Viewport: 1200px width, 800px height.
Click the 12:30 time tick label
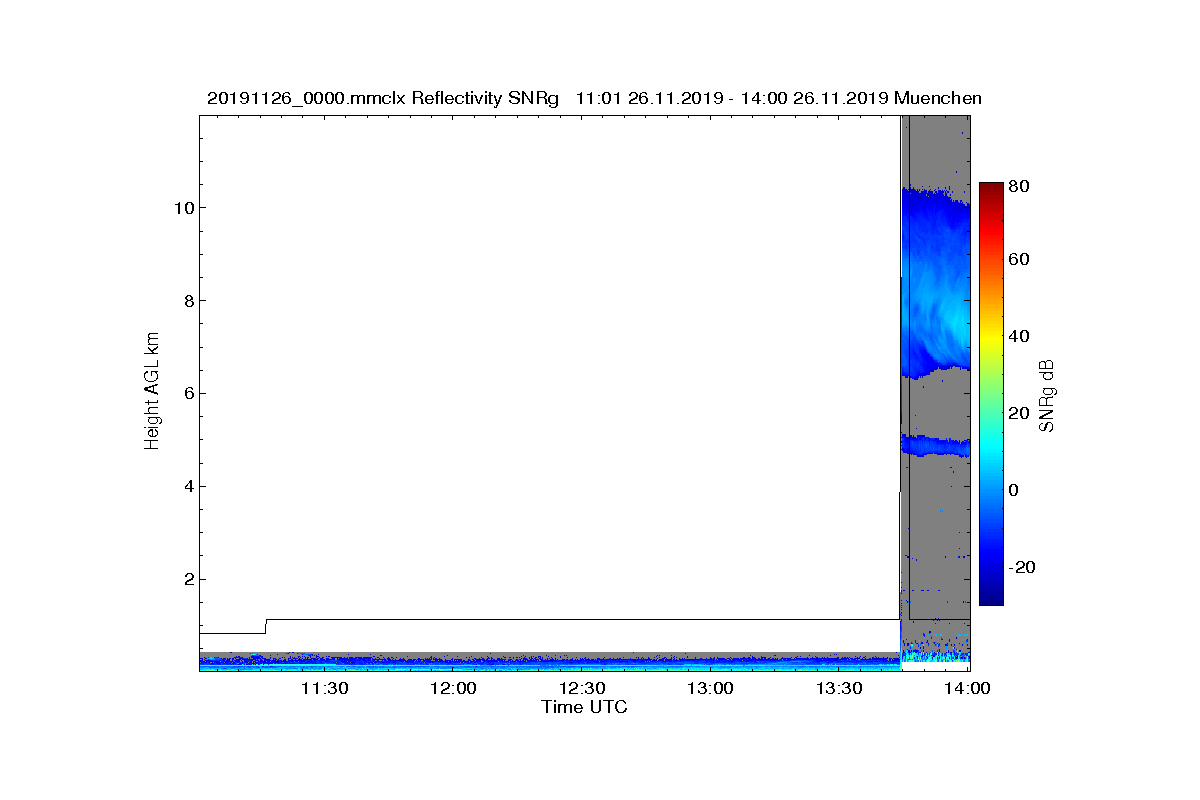point(582,689)
